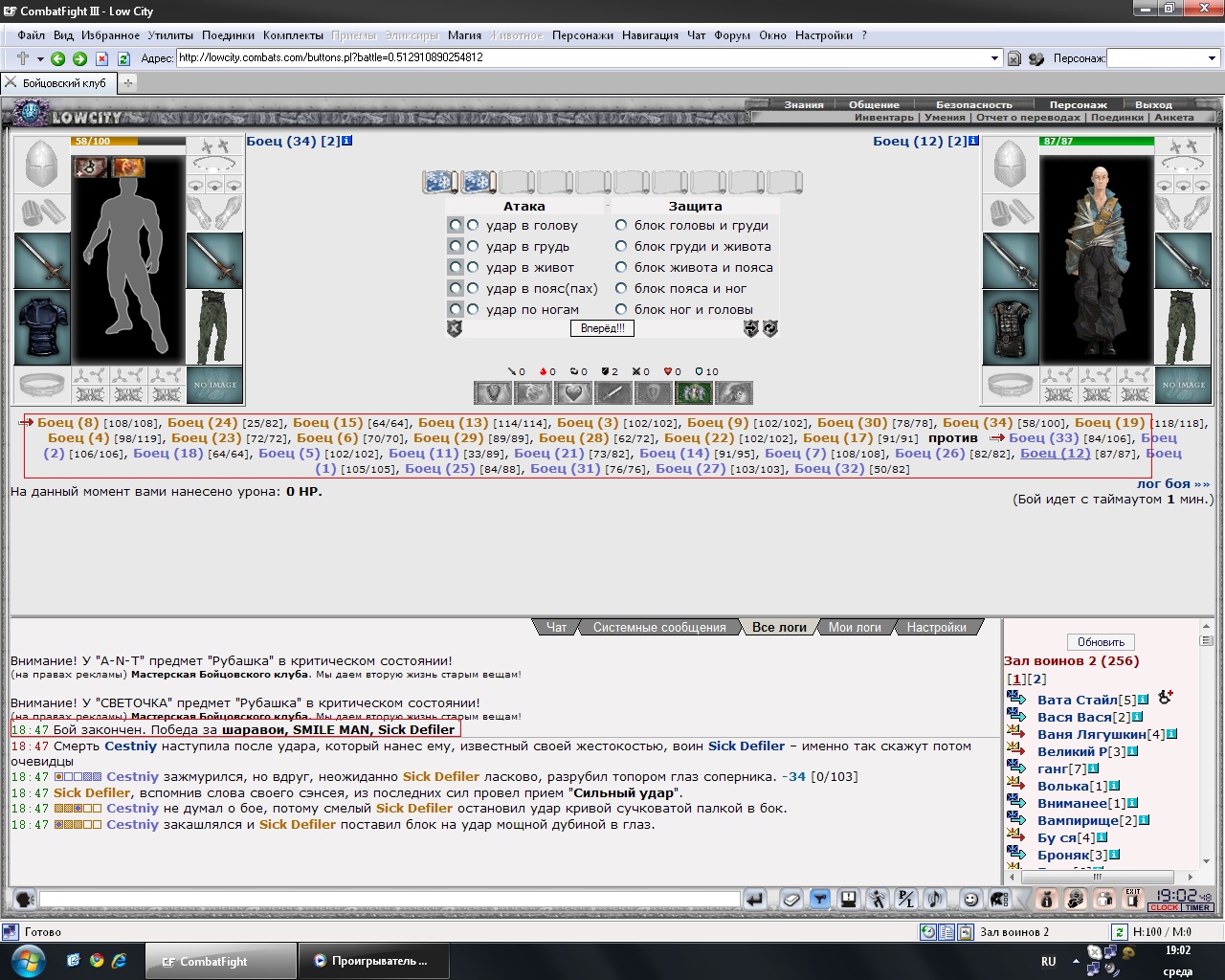This screenshot has height=980, width=1225.
Task: Stop page loading with the red X icon
Action: click(101, 58)
